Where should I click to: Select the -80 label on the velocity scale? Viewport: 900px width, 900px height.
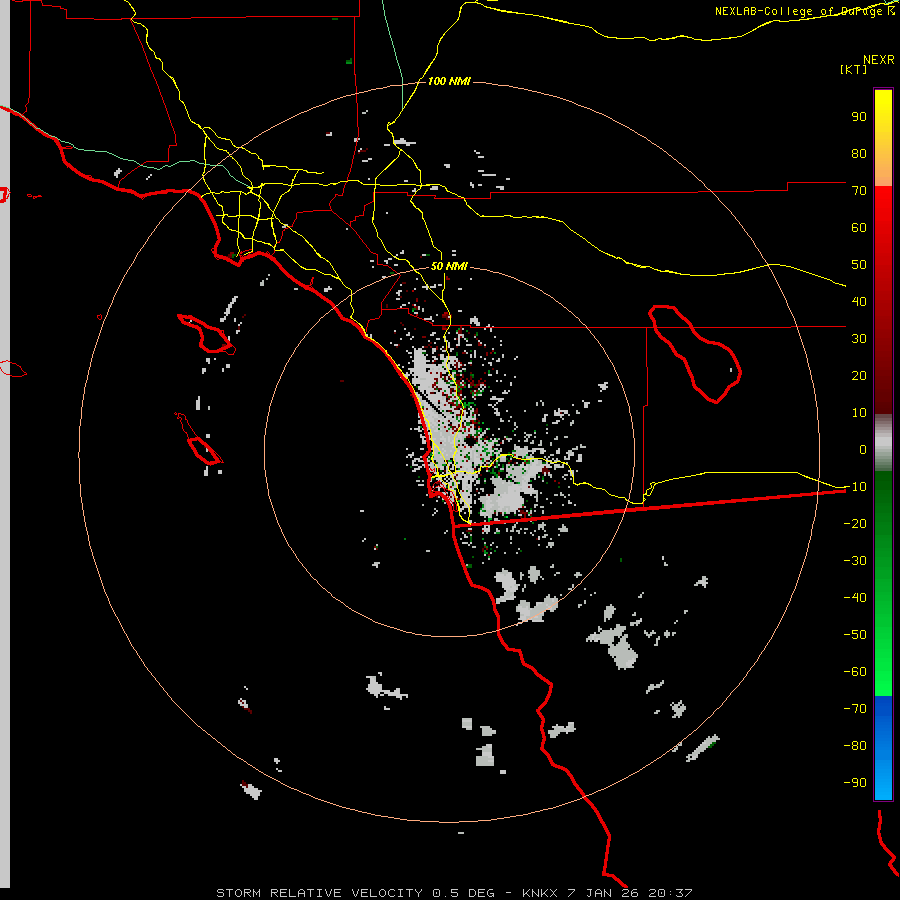[x=855, y=746]
